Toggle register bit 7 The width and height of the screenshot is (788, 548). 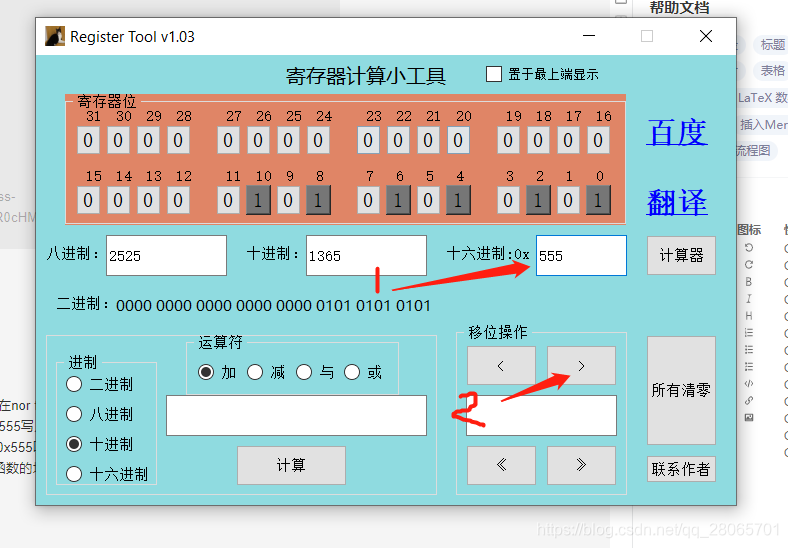point(368,200)
